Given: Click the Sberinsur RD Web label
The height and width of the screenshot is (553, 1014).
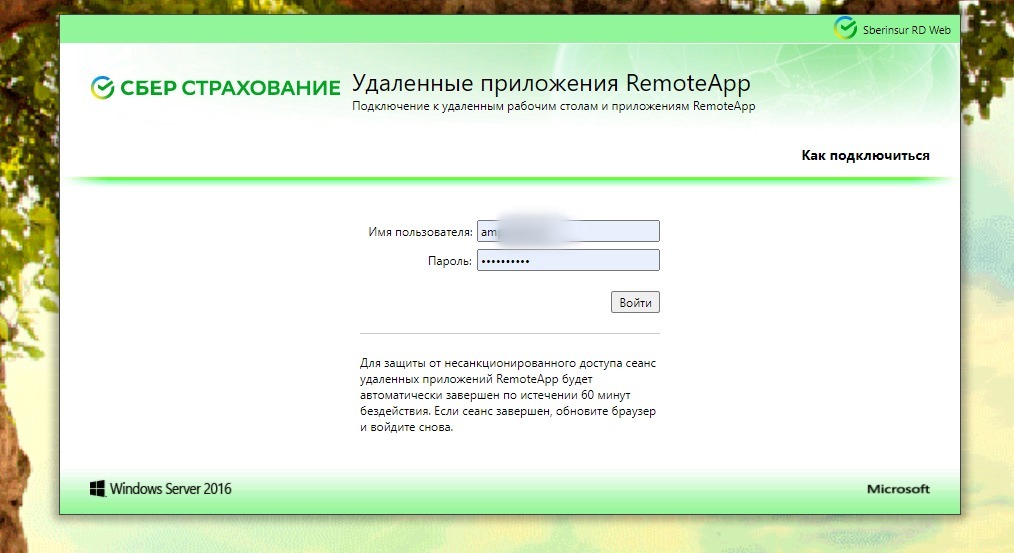Looking at the screenshot, I should [x=907, y=30].
